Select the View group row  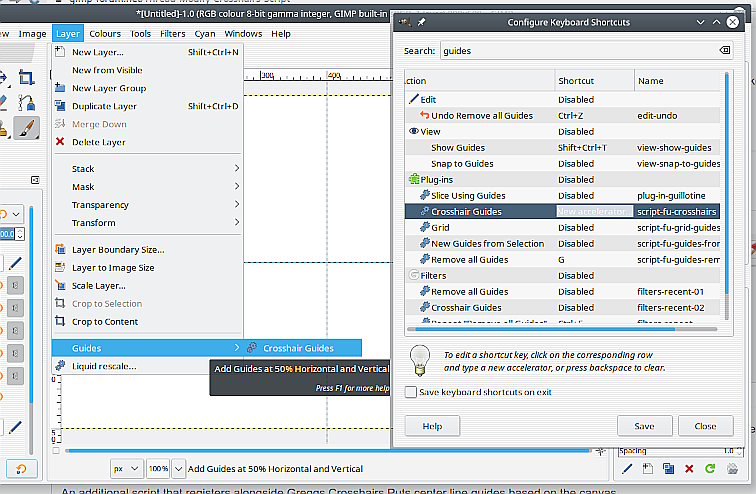pyautogui.click(x=562, y=132)
